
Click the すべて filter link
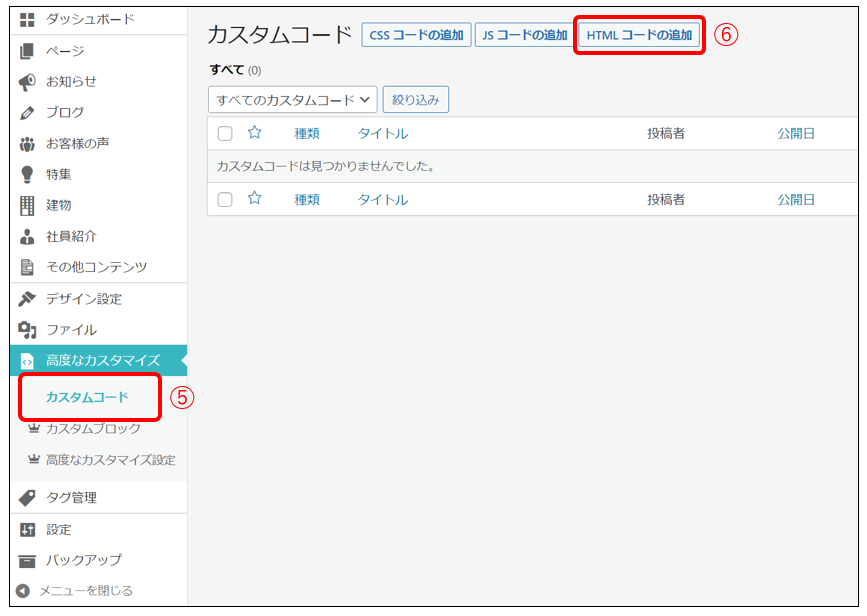[226, 70]
